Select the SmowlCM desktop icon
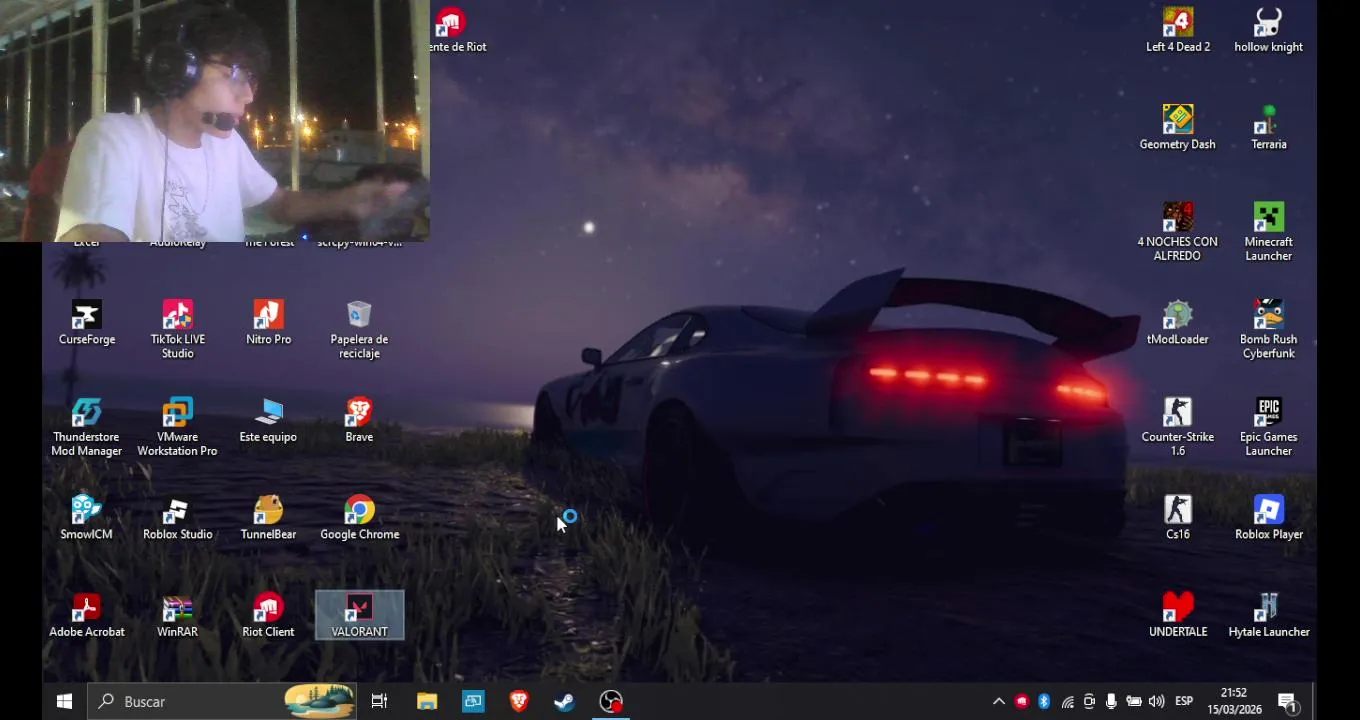The width and height of the screenshot is (1360, 720). 86,518
